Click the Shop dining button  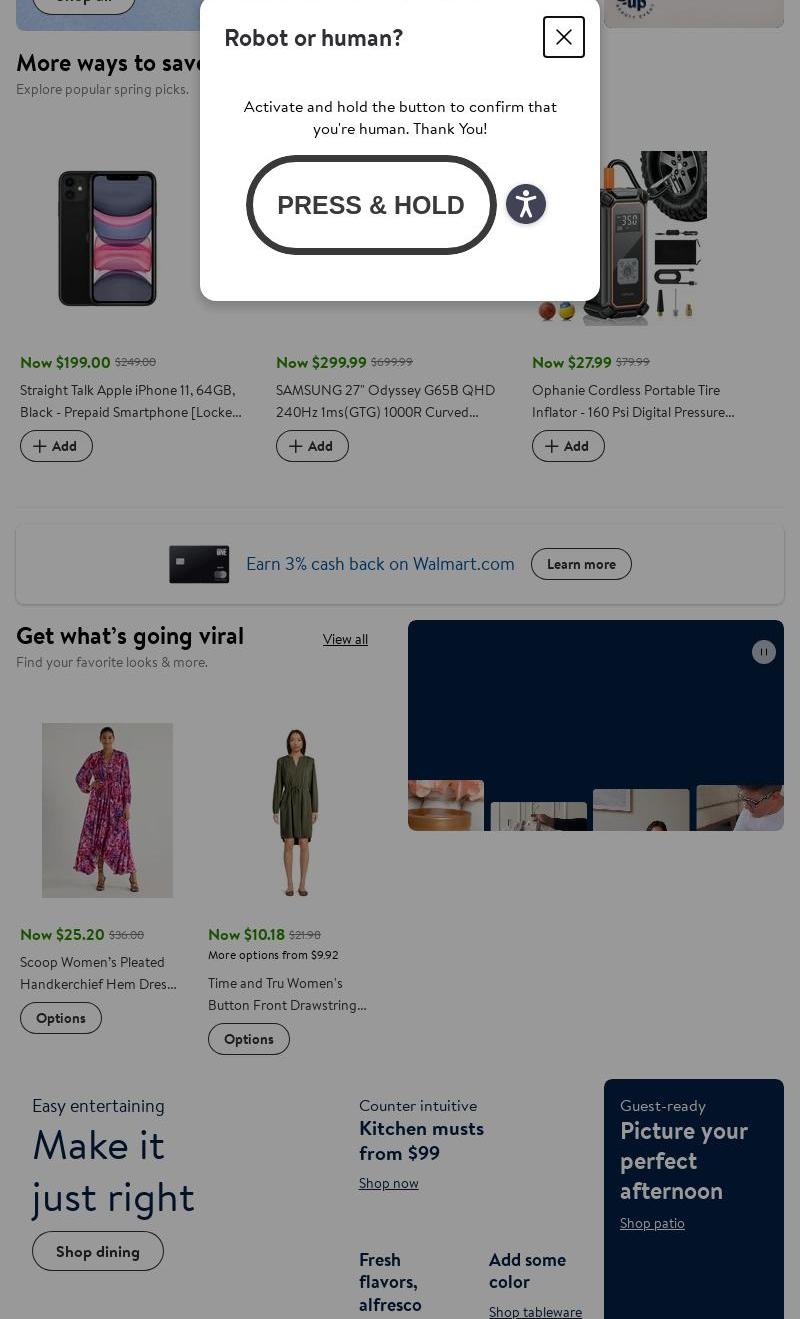[x=98, y=1251]
